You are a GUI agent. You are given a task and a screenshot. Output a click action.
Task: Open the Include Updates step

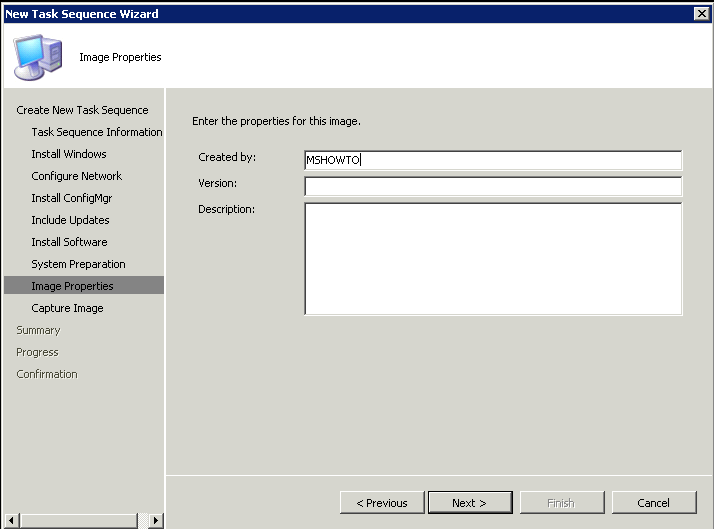pos(70,220)
